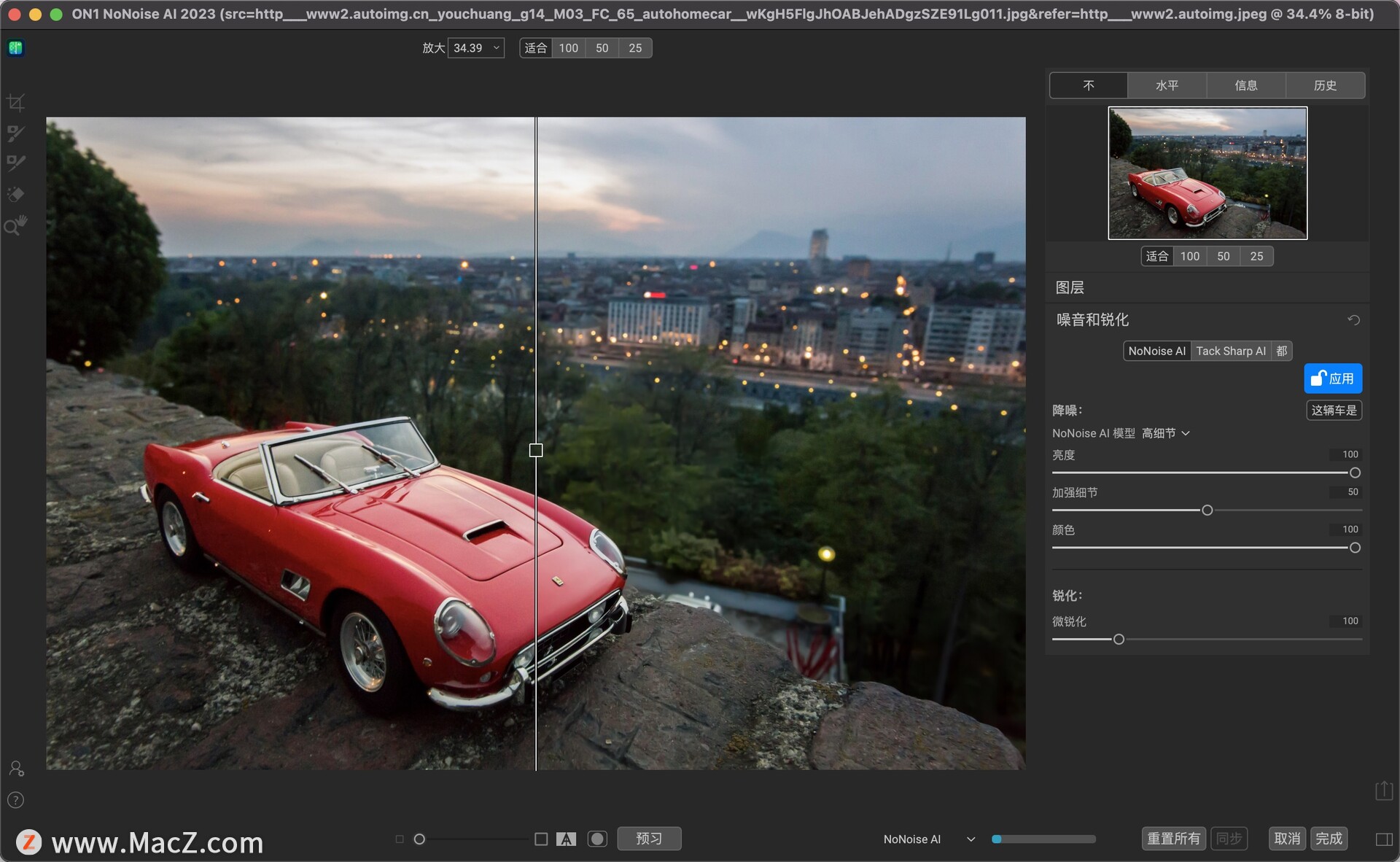The width and height of the screenshot is (1400, 862).
Task: Toggle the mask overlay circle button
Action: coord(597,839)
